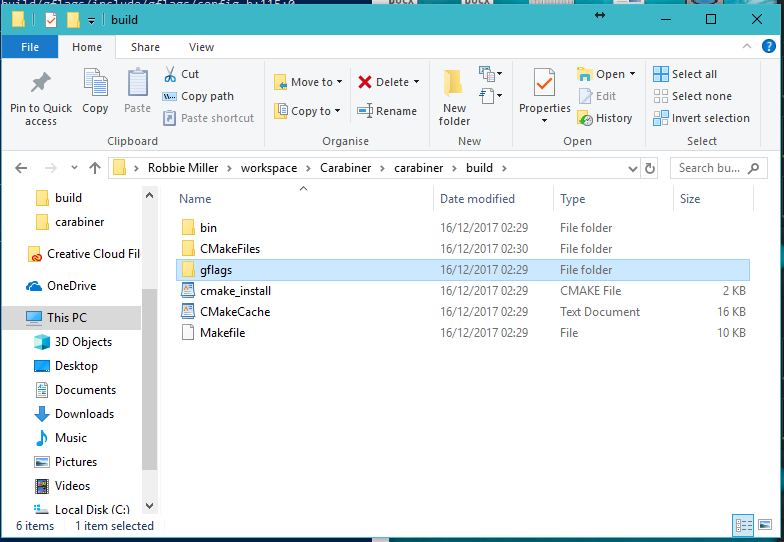
Task: Open the Easy access dropdown icon
Action: (x=490, y=96)
